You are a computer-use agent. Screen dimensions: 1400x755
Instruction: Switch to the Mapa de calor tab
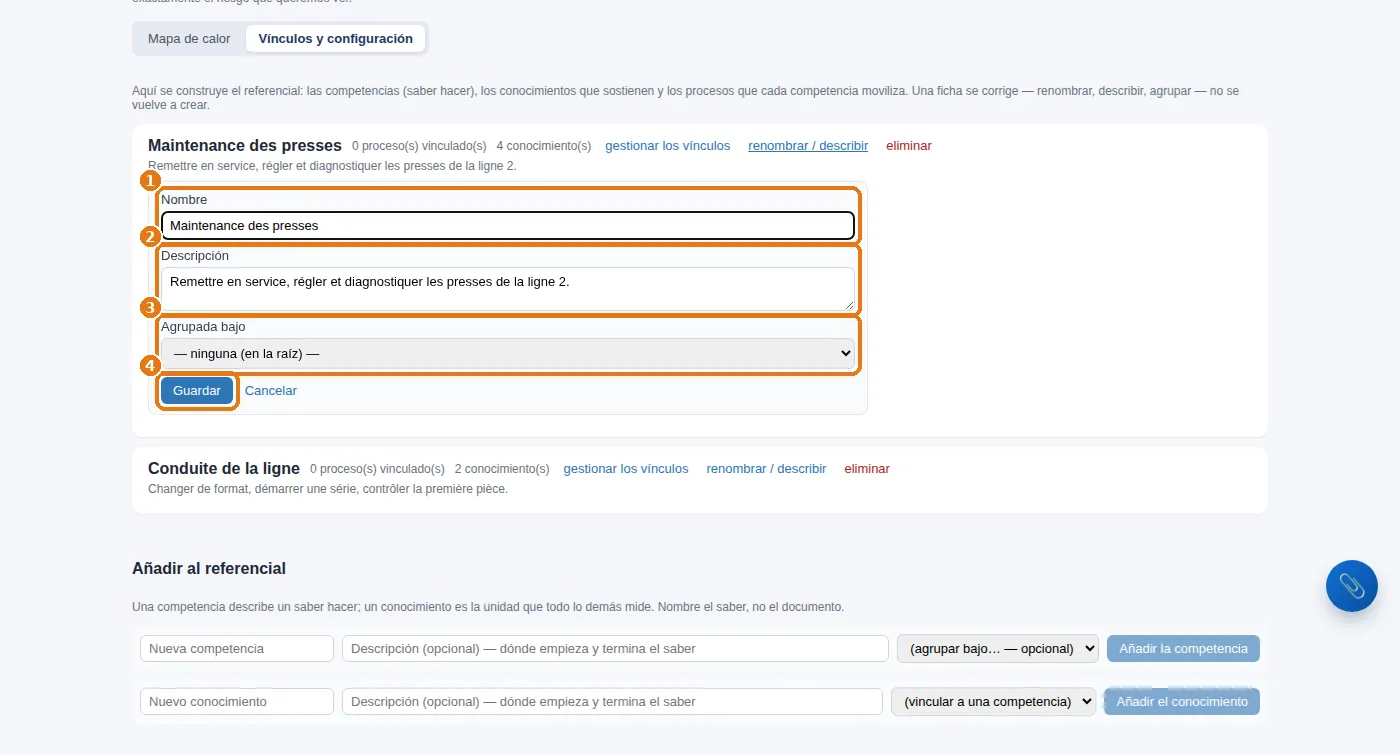coord(189,39)
